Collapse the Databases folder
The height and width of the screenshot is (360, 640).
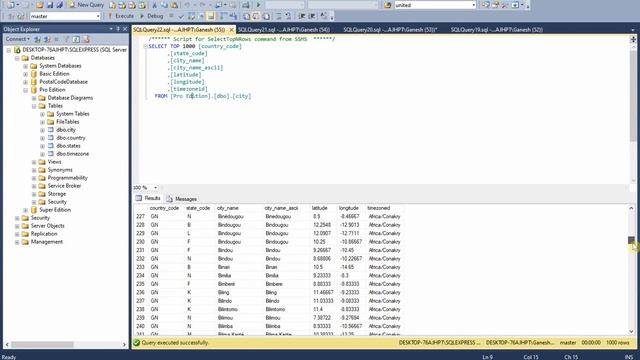coord(17,58)
